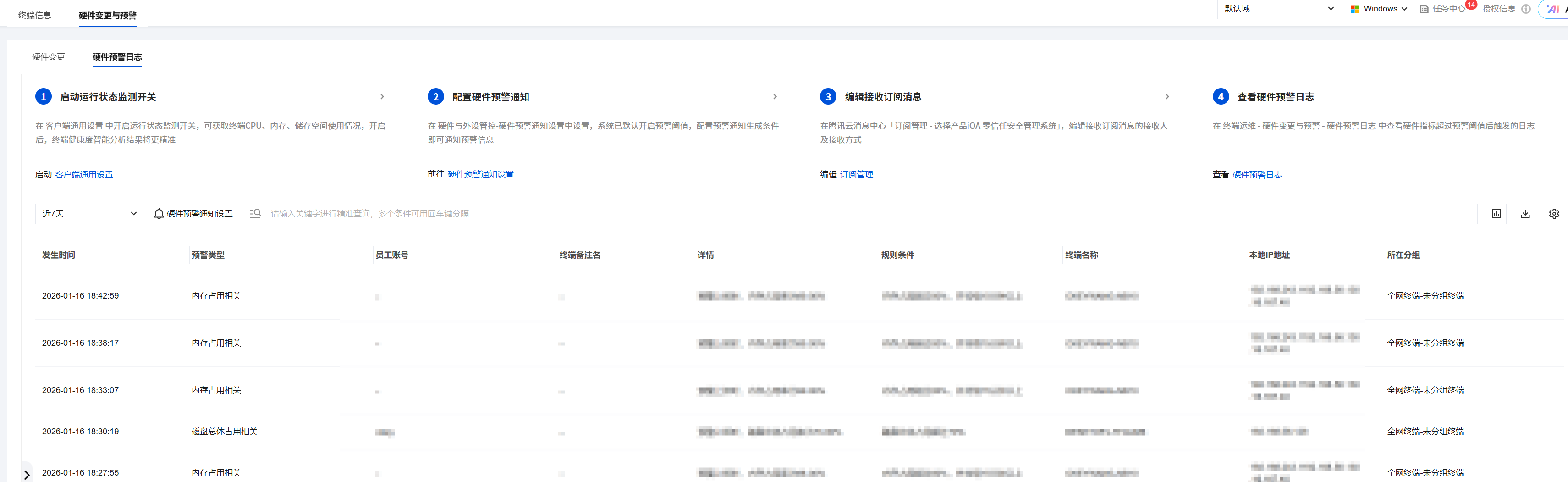Screen dimensions: 1568x482
Task: Open the 订阅管理 link
Action: pos(856,175)
